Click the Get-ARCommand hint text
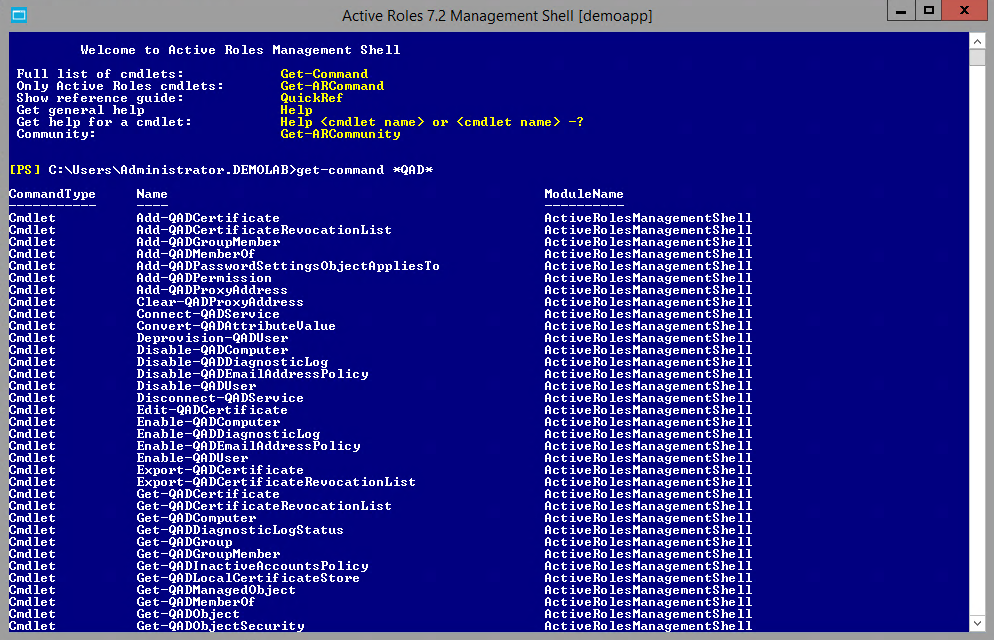 [x=332, y=86]
